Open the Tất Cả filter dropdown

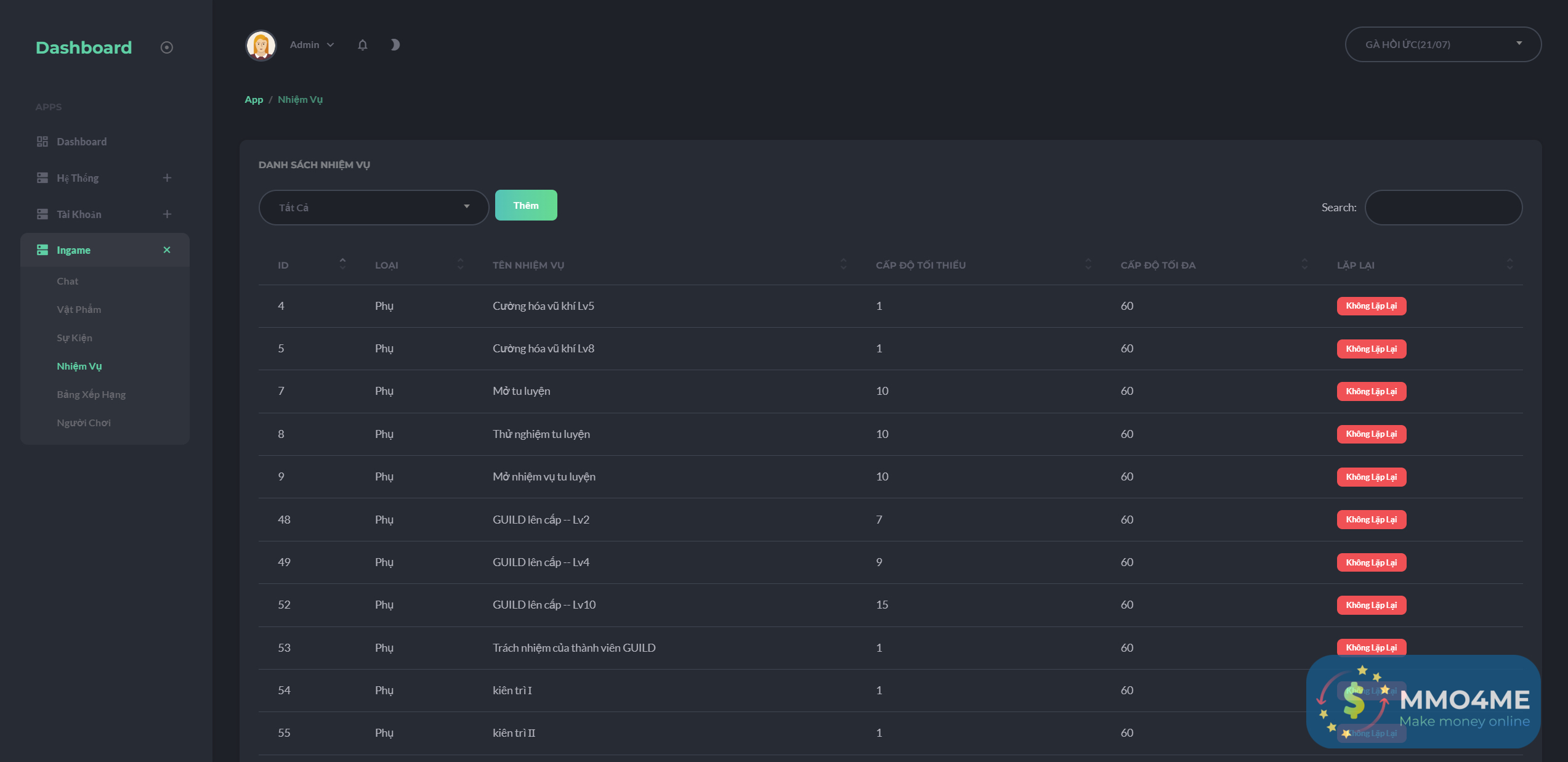pos(374,208)
